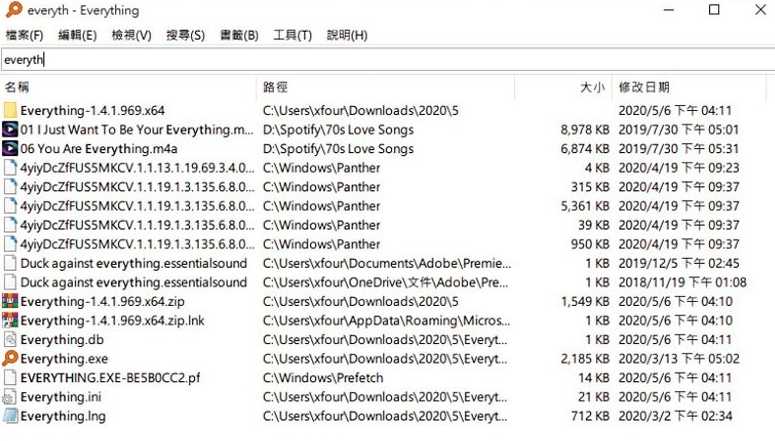775x441 pixels.
Task: Click the gear settings icon of Everything.ini
Action: (10, 397)
